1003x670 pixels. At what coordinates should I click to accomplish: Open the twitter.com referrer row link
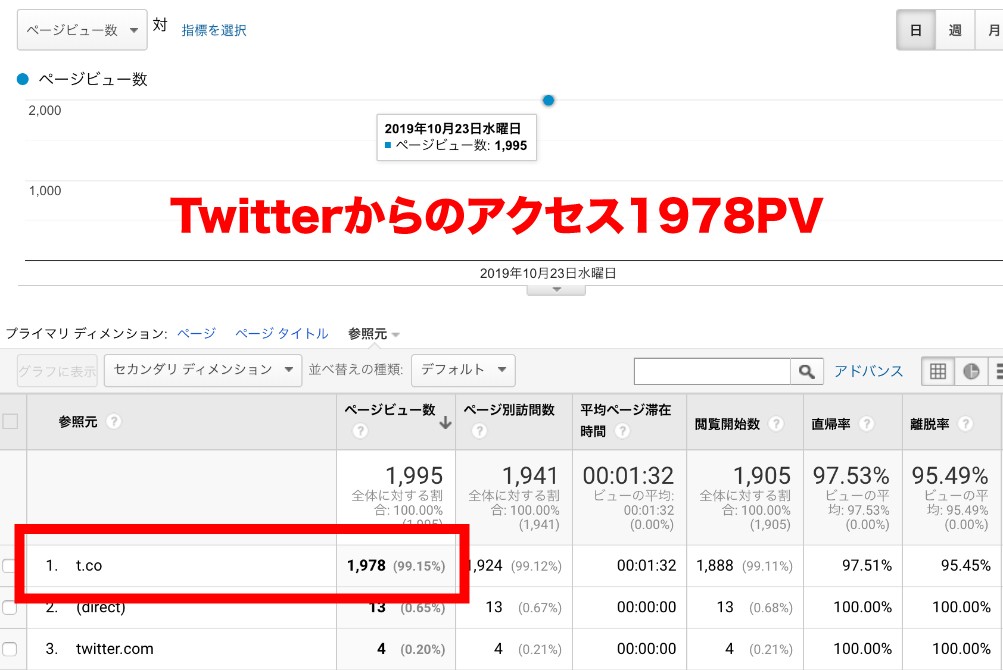point(115,649)
